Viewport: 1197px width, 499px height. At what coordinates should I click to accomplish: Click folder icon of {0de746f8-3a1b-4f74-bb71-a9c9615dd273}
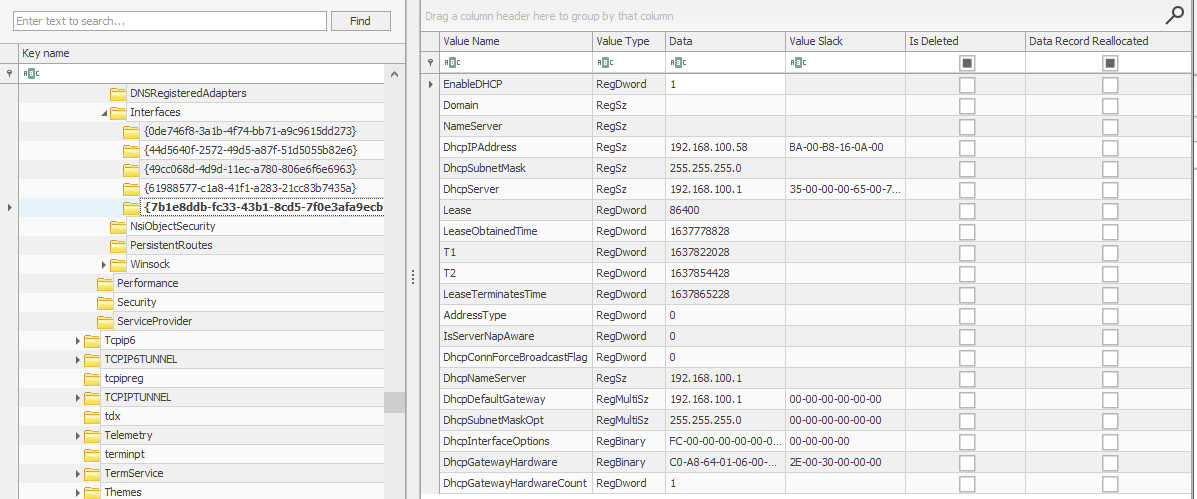(x=131, y=132)
